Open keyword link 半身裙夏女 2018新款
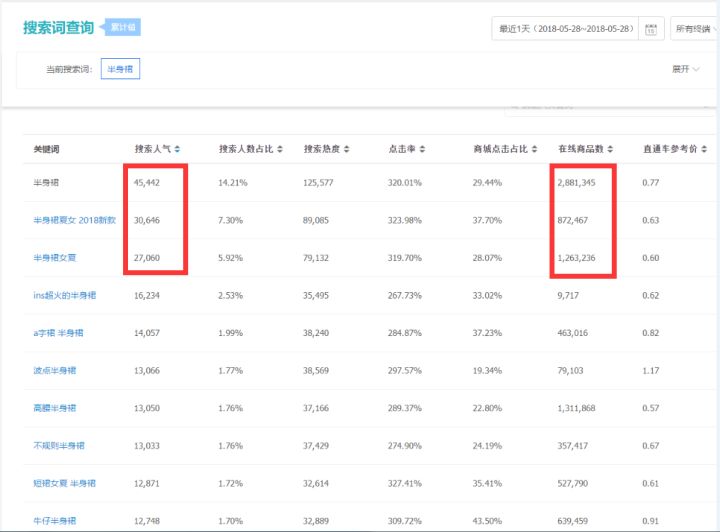The width and height of the screenshot is (720, 532). pos(74,219)
